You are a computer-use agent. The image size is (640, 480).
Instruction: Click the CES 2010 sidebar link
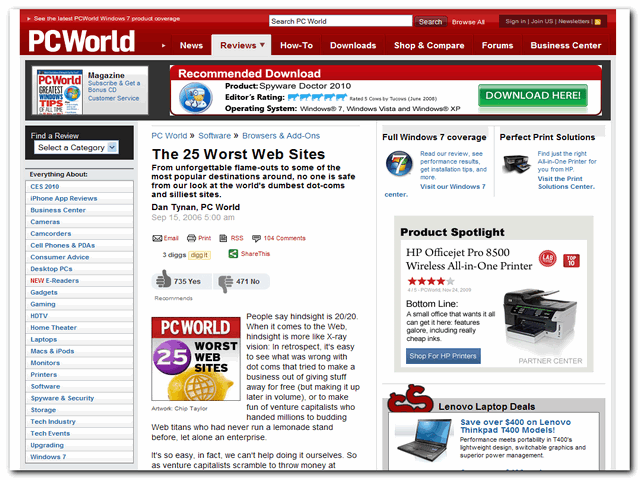[x=45, y=187]
